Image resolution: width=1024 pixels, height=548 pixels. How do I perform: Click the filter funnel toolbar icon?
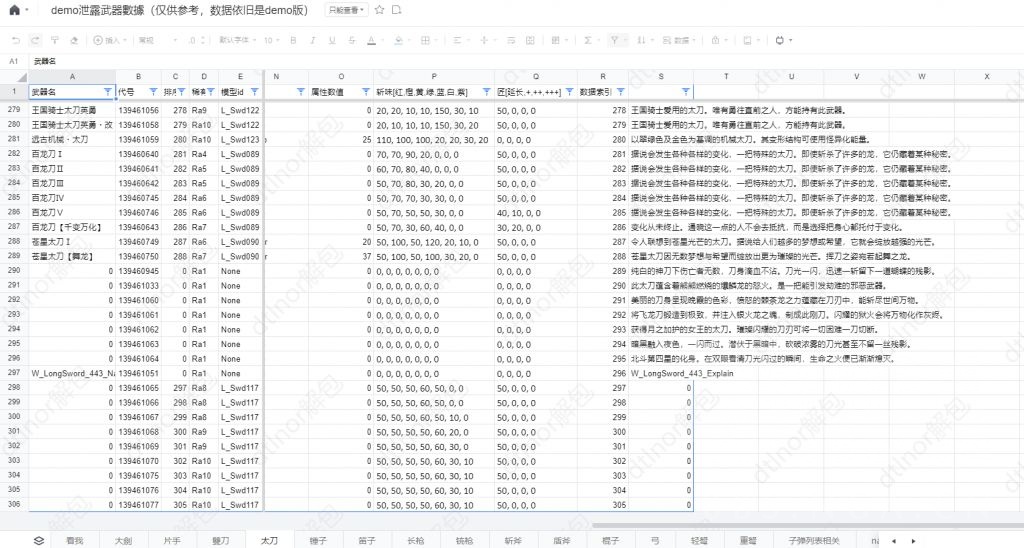[x=615, y=40]
